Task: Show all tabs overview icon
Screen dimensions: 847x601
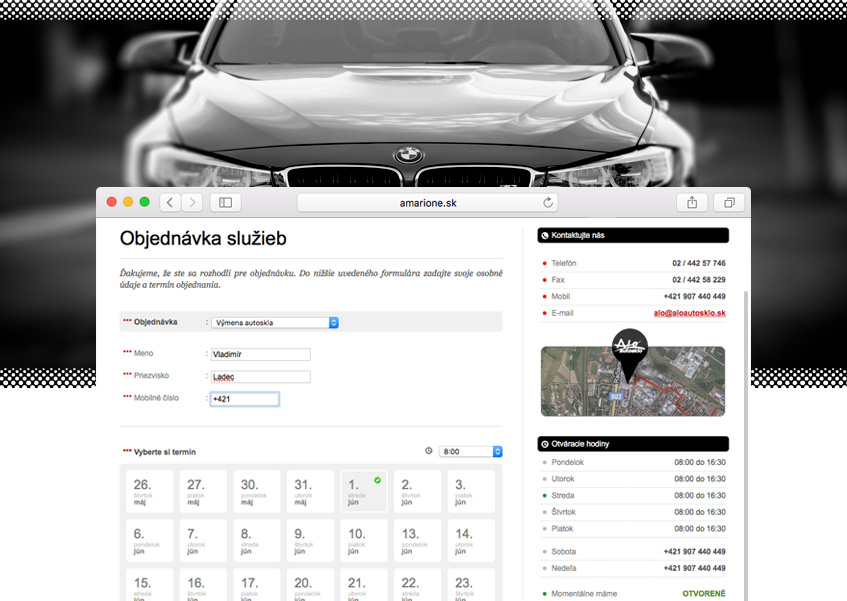Action: (729, 202)
